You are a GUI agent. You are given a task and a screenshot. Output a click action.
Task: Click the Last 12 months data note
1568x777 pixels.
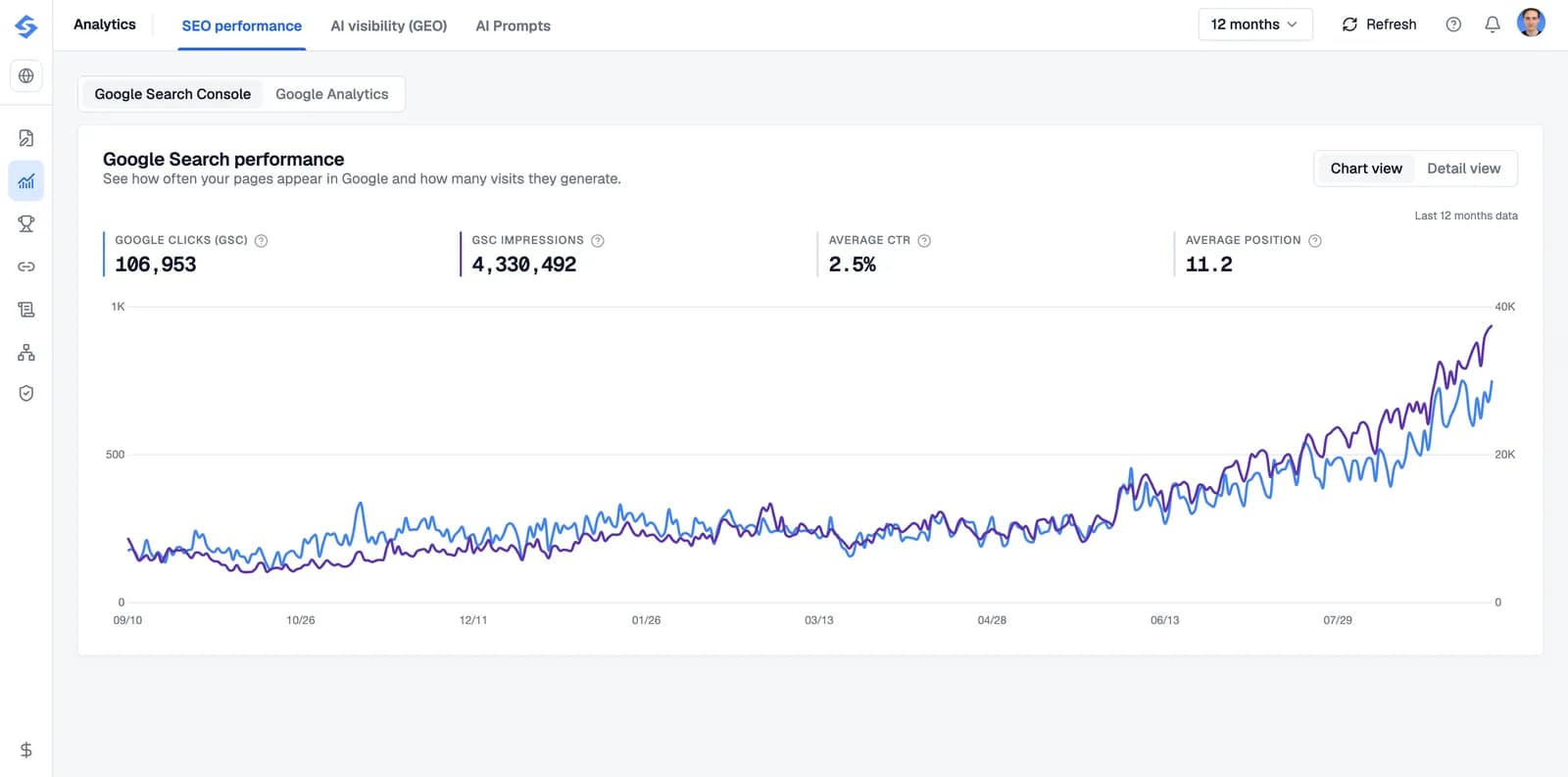(x=1466, y=216)
